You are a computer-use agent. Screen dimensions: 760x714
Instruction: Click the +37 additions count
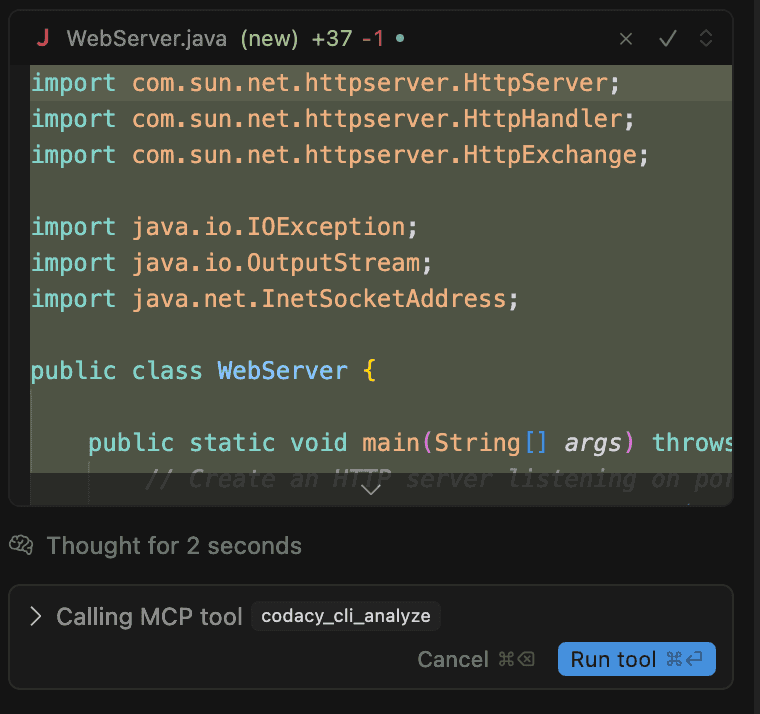click(x=332, y=39)
